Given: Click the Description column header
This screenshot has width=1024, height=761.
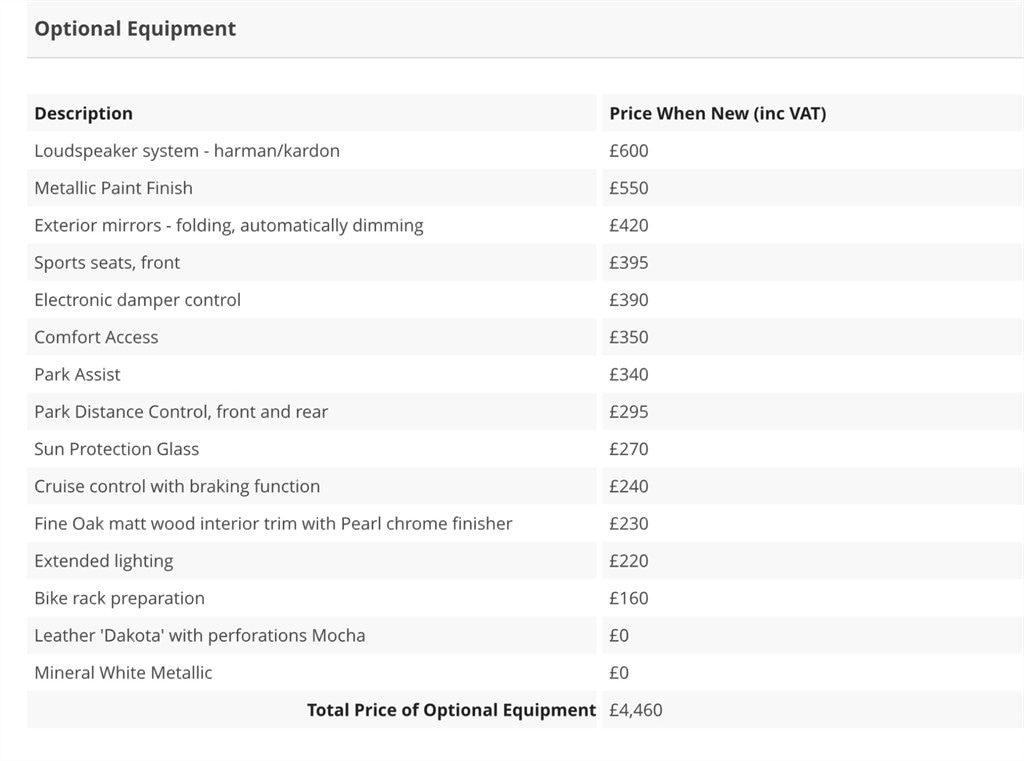Looking at the screenshot, I should [83, 113].
